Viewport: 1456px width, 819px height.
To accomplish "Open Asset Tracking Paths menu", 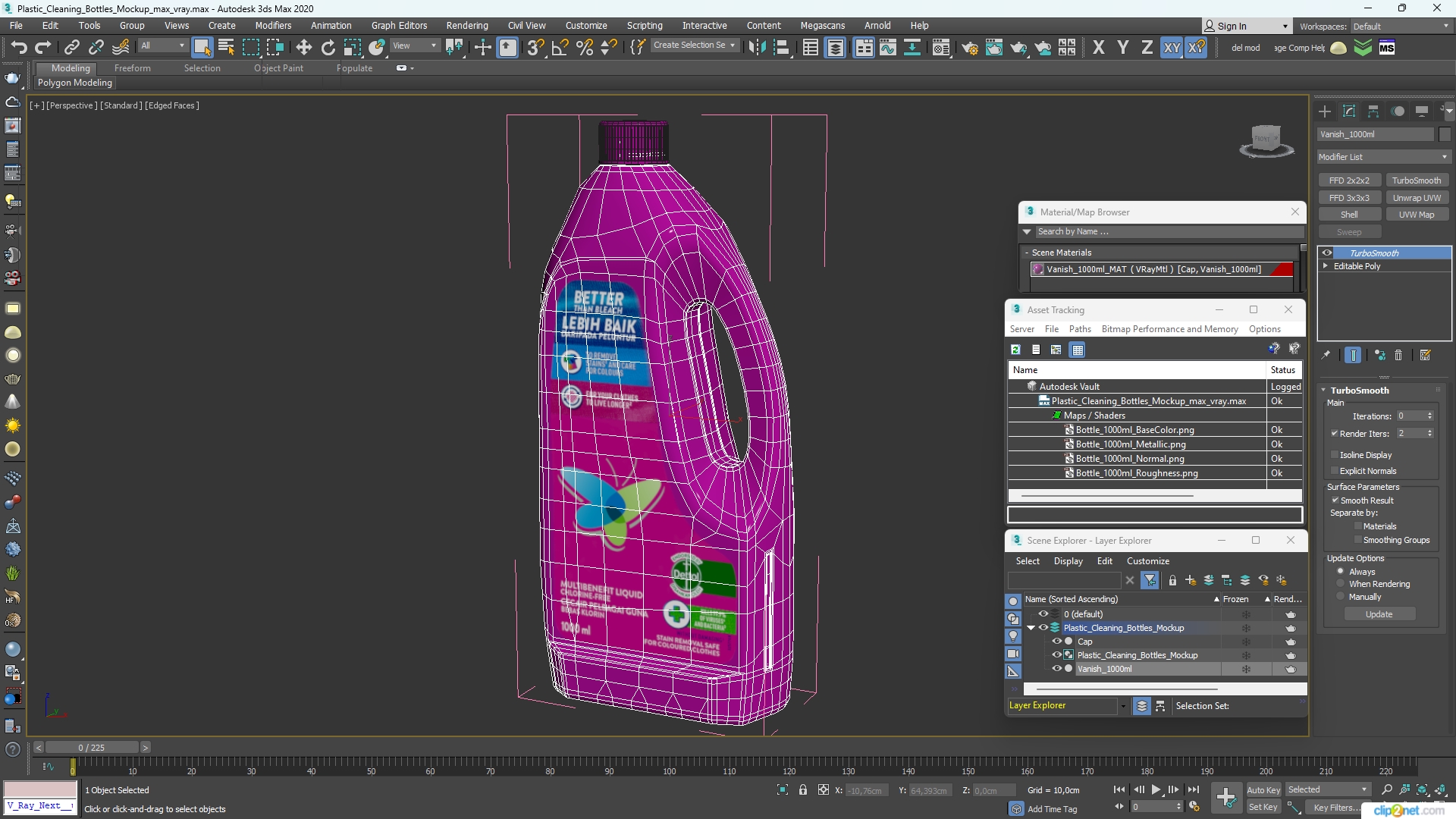I will coord(1080,329).
